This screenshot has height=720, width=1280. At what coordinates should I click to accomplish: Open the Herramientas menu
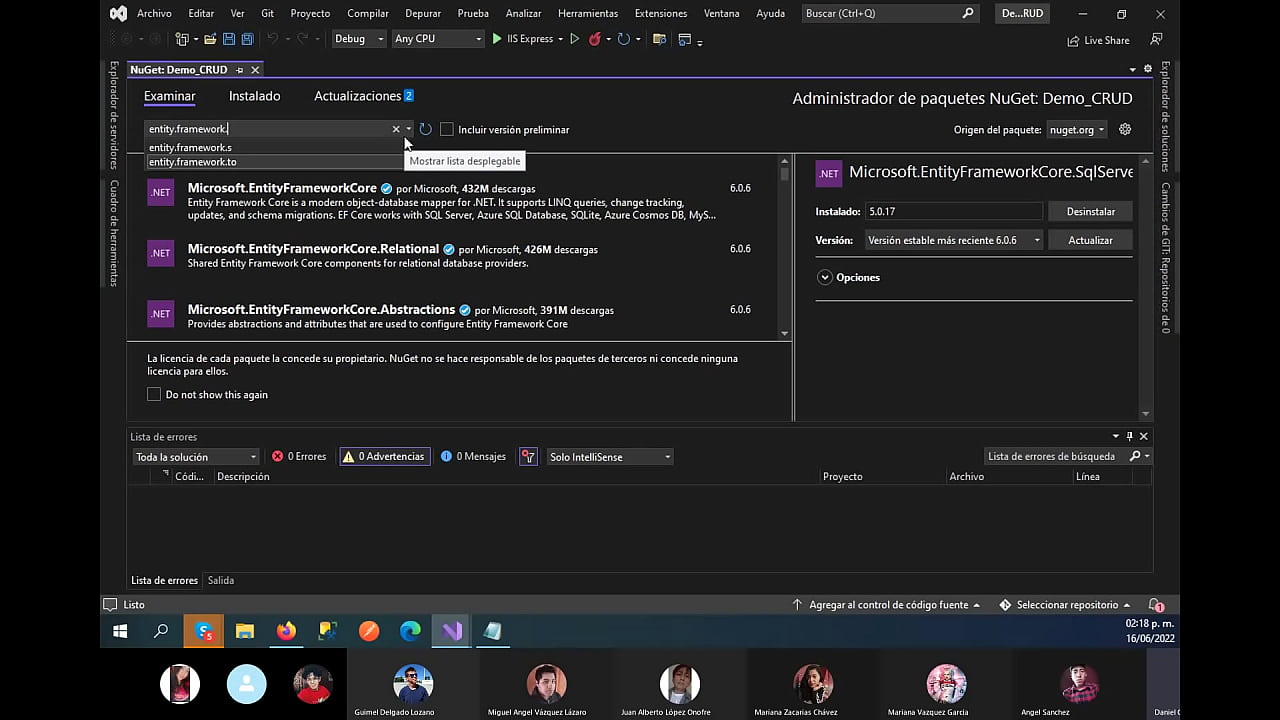click(588, 13)
